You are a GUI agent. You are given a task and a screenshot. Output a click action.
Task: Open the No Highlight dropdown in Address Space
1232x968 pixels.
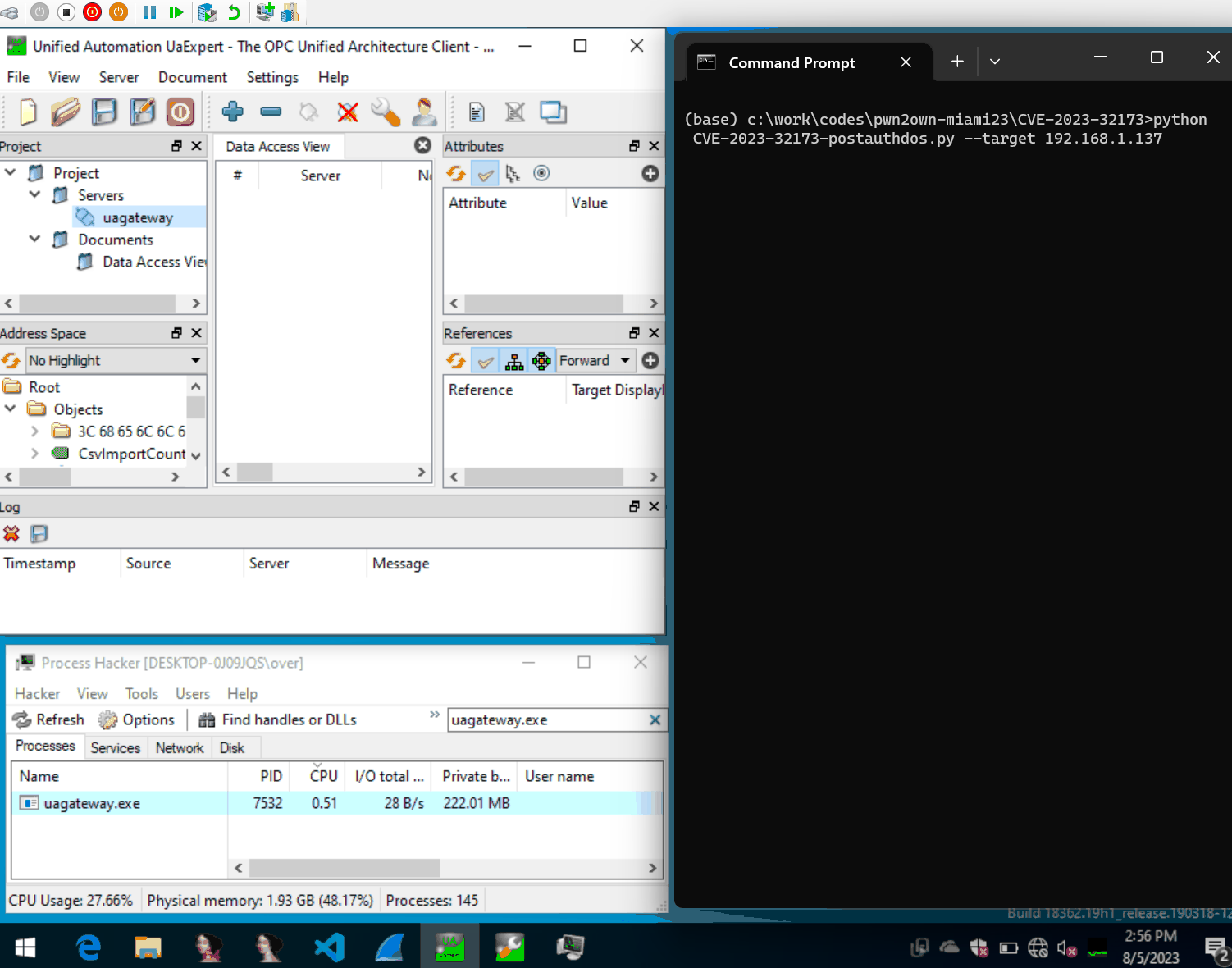(x=115, y=360)
